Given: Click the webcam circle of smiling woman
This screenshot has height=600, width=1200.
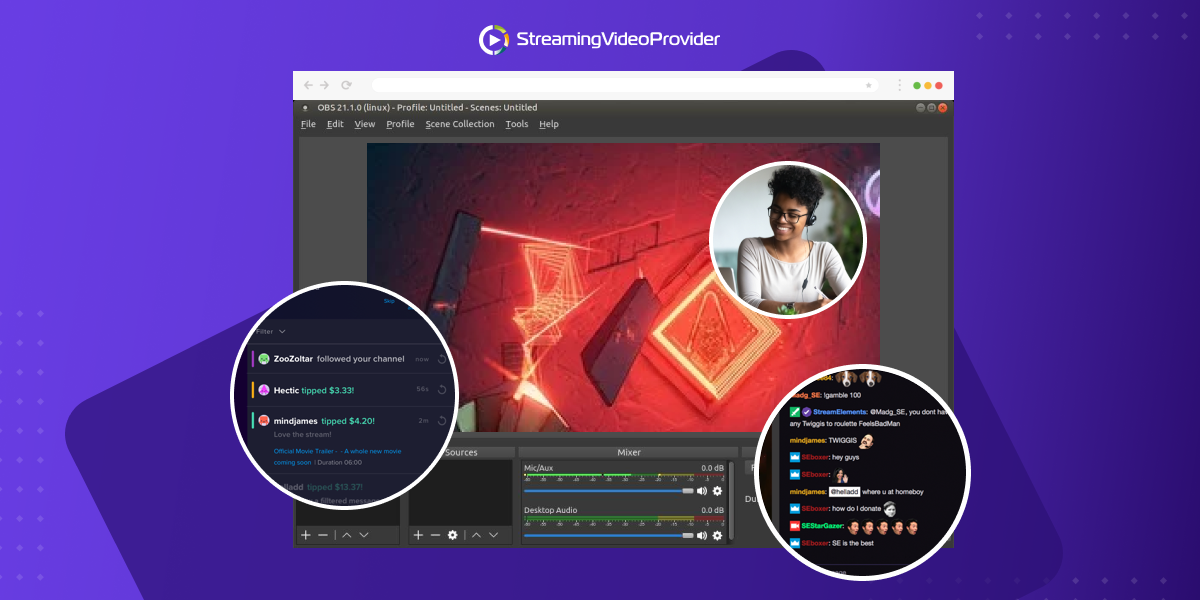Looking at the screenshot, I should [x=787, y=240].
